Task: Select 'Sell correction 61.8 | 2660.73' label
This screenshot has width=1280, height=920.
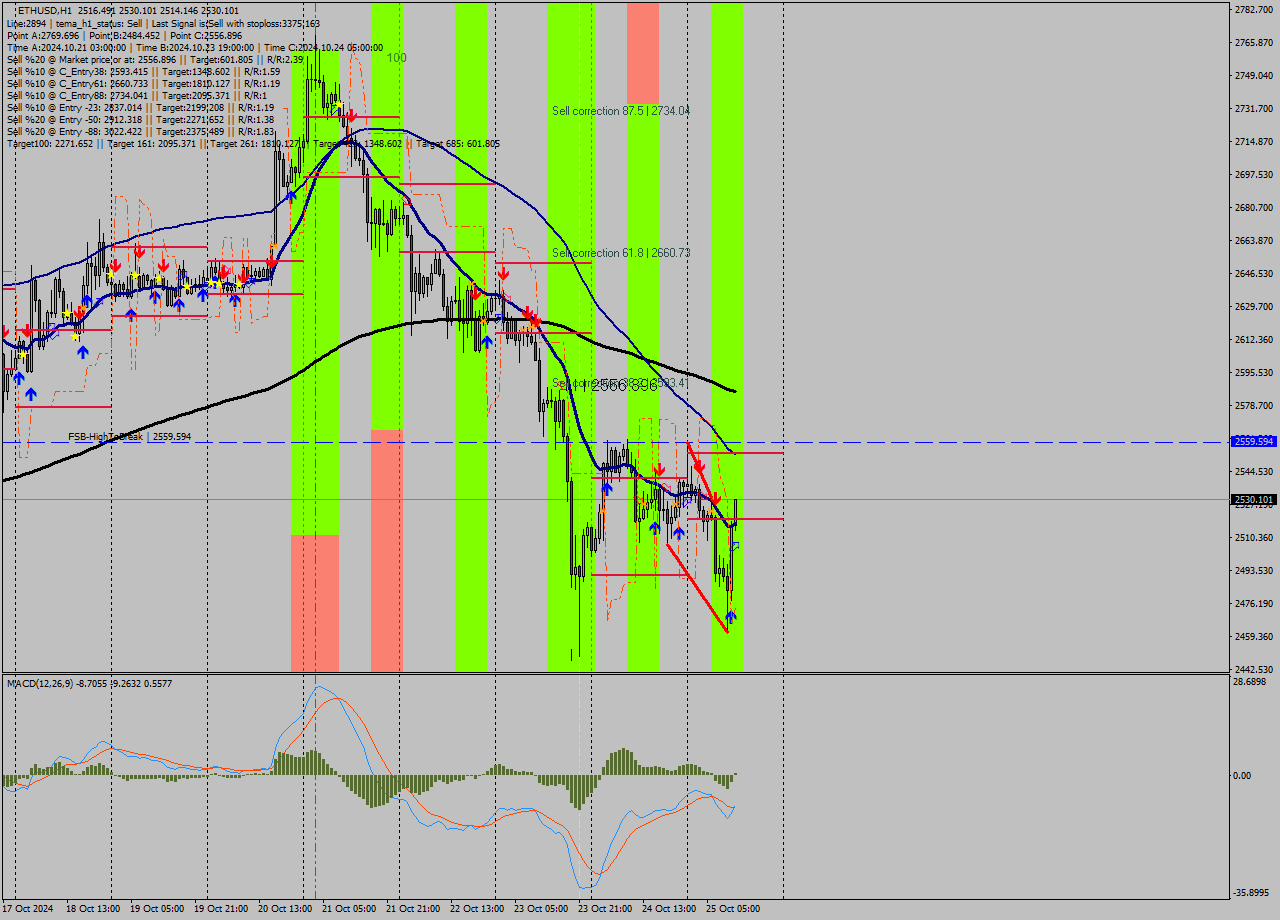Action: coord(621,253)
